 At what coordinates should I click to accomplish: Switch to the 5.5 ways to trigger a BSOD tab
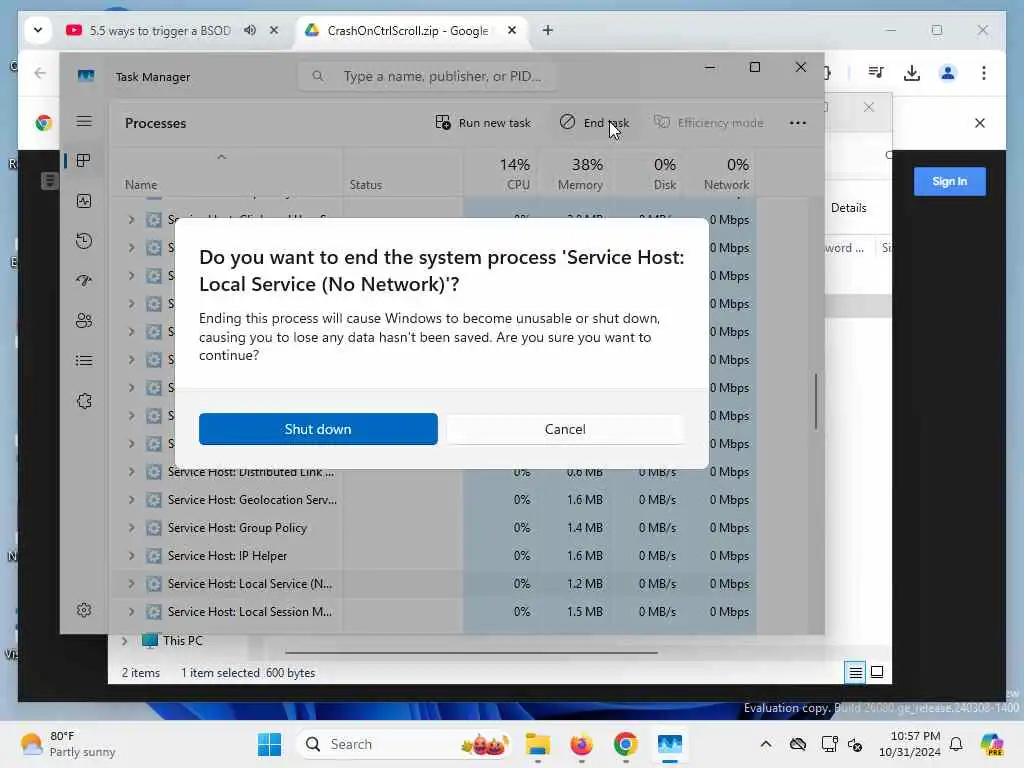pos(160,31)
